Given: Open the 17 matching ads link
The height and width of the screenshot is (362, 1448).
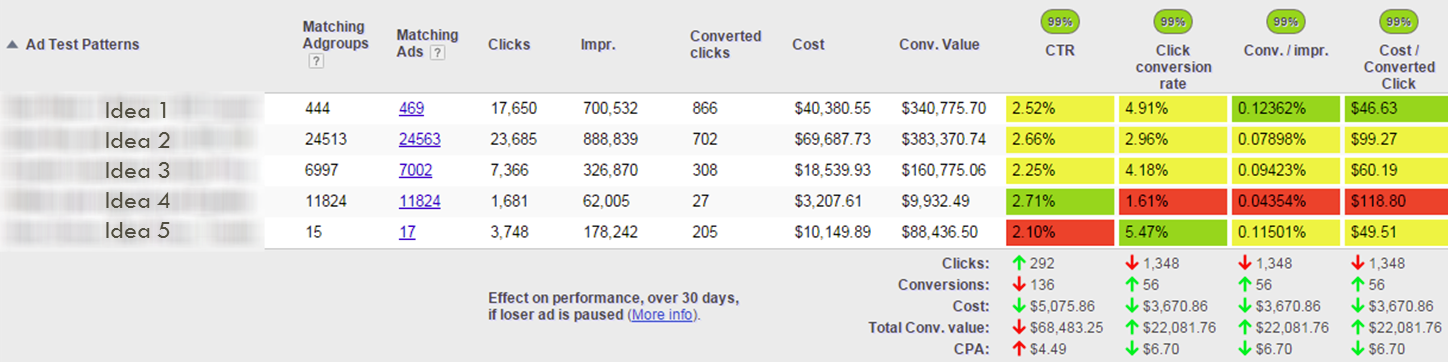Looking at the screenshot, I should [407, 233].
